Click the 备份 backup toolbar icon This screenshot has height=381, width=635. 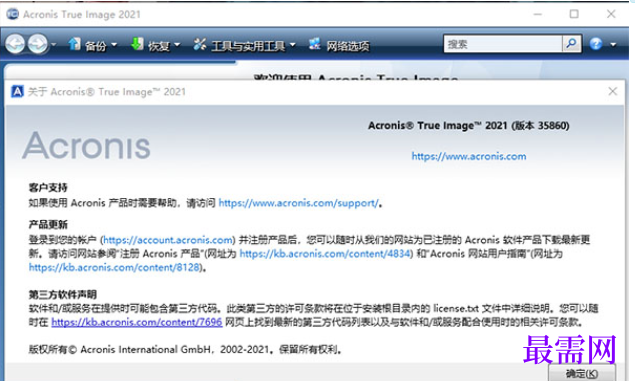click(74, 44)
